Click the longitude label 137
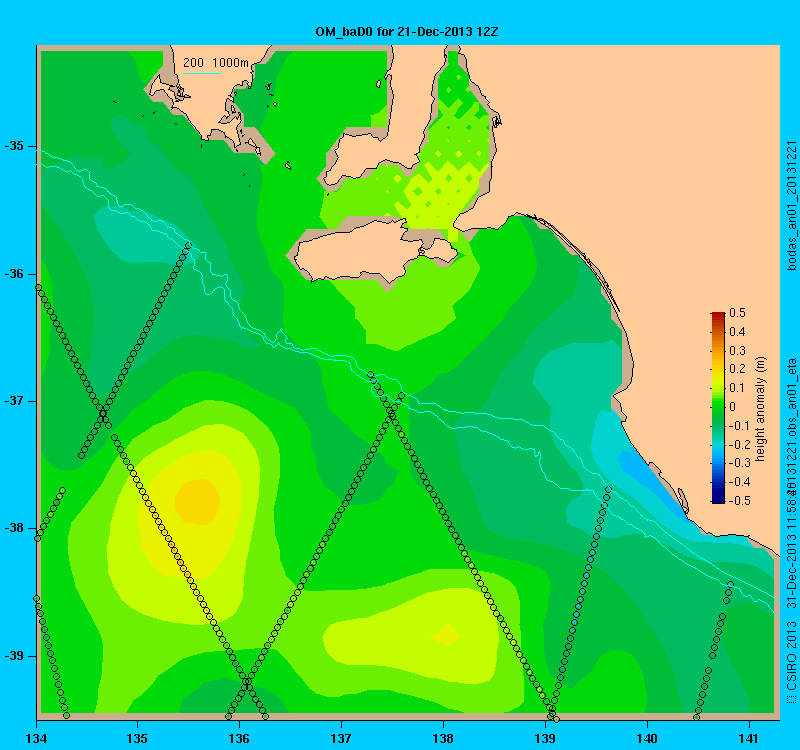Image resolution: width=800 pixels, height=750 pixels. [341, 738]
